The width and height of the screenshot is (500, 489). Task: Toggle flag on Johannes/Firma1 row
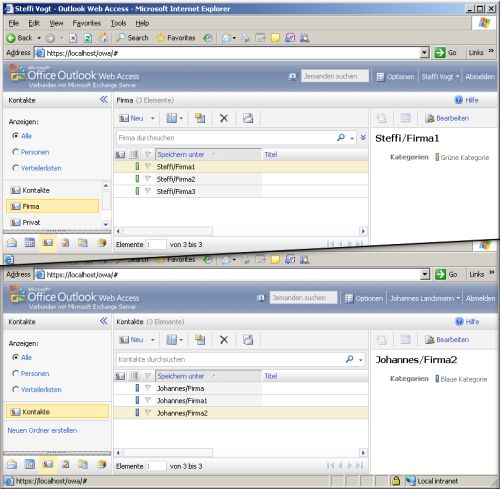pos(148,400)
